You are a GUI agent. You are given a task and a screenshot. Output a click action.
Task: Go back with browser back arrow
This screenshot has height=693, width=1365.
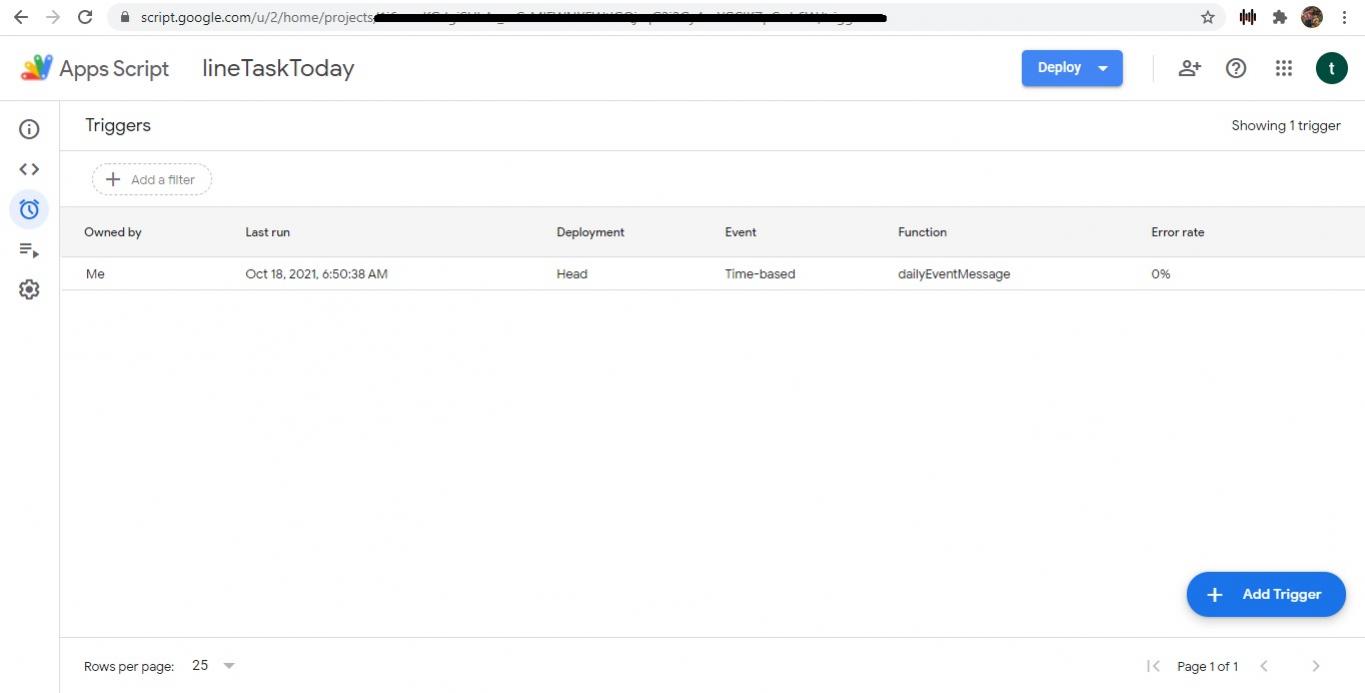coord(21,17)
